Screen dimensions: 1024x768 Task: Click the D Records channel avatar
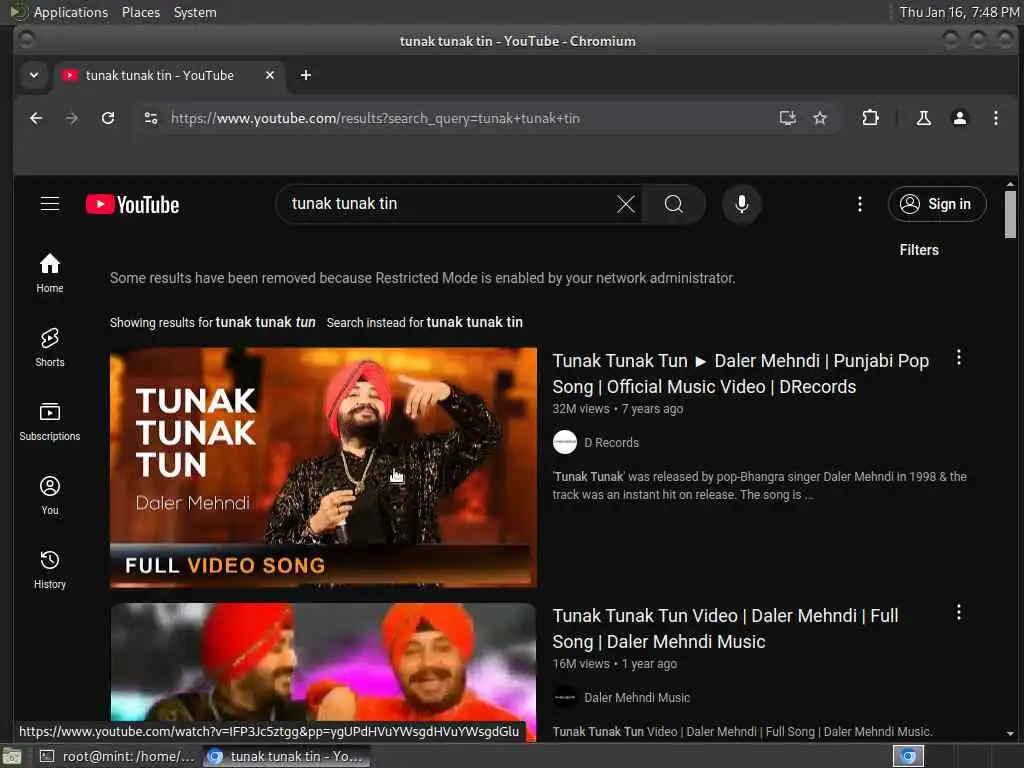(x=564, y=442)
